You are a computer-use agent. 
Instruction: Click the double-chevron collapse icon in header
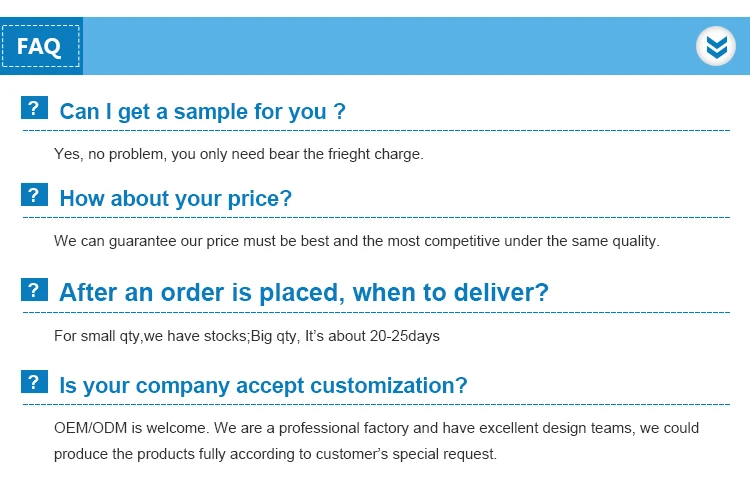pos(714,46)
